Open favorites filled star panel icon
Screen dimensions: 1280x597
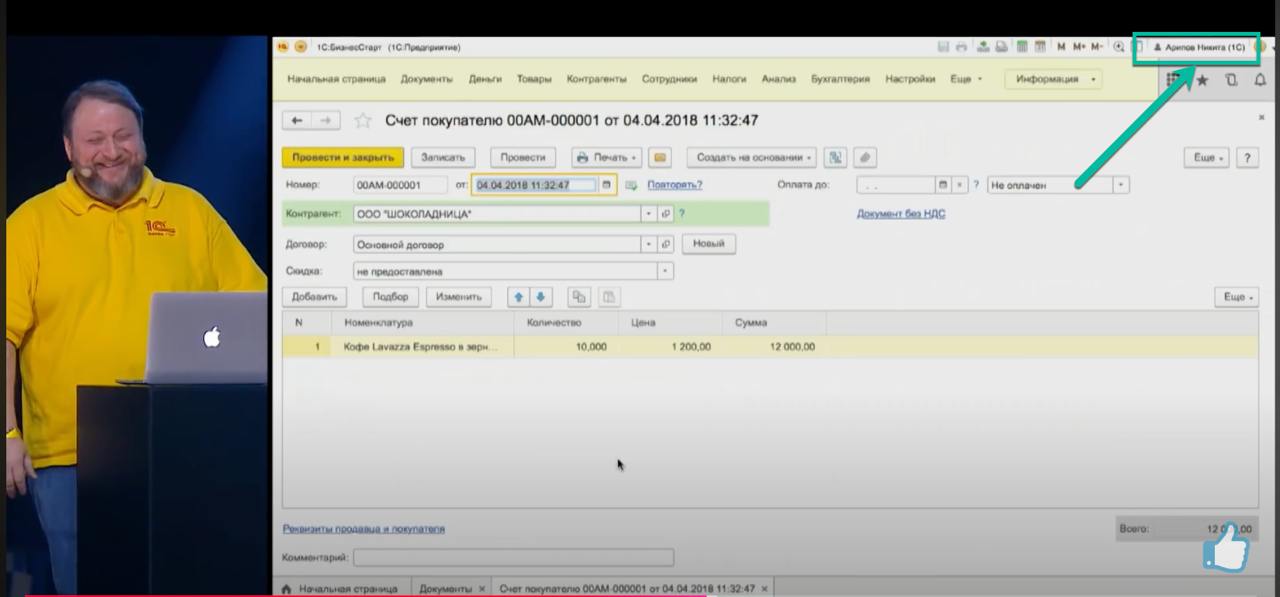tap(1202, 80)
